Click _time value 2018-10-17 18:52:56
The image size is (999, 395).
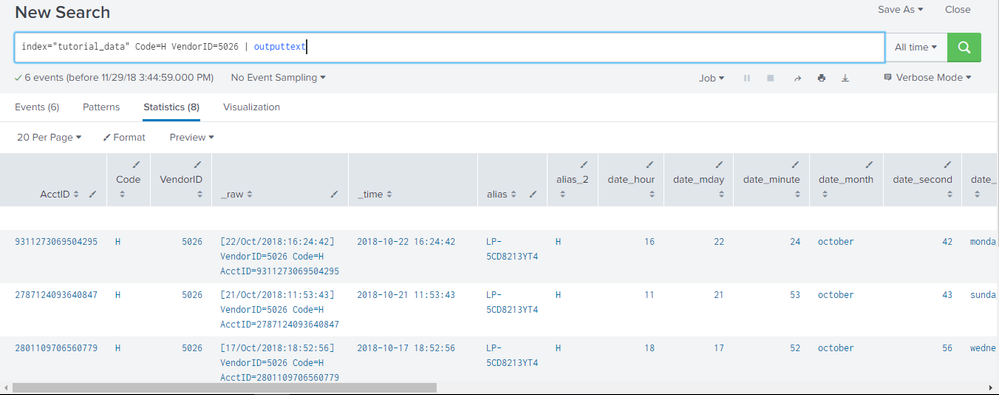[406, 348]
